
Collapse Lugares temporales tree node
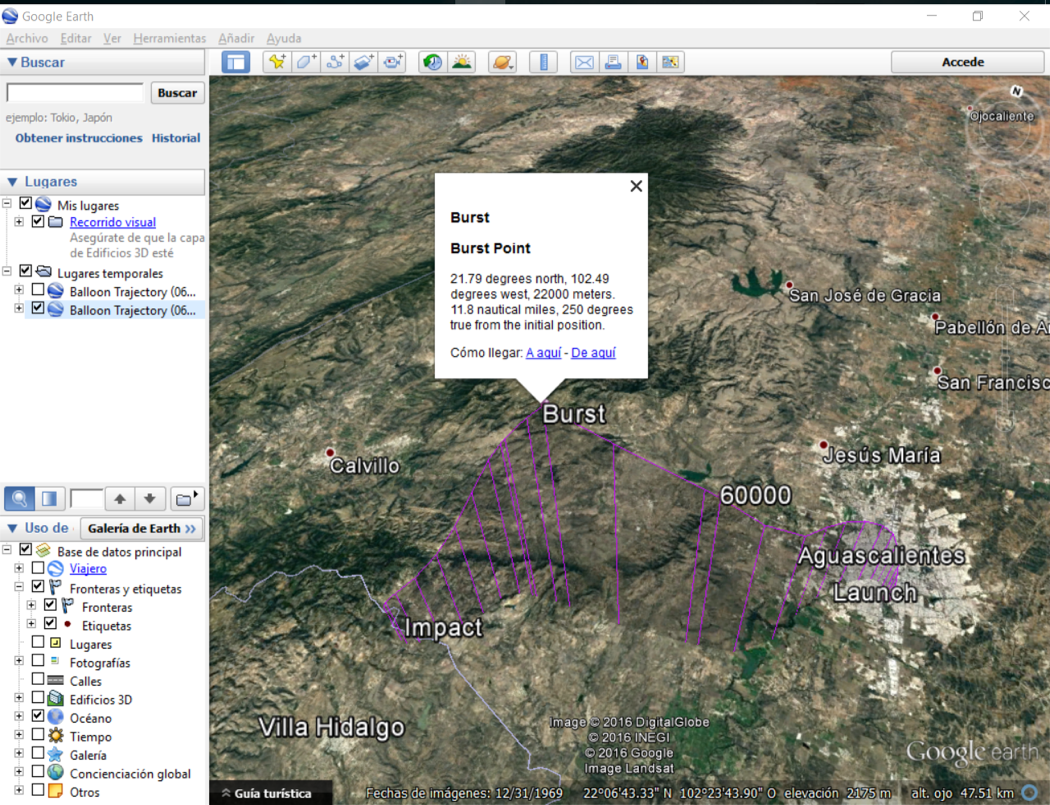[7, 271]
